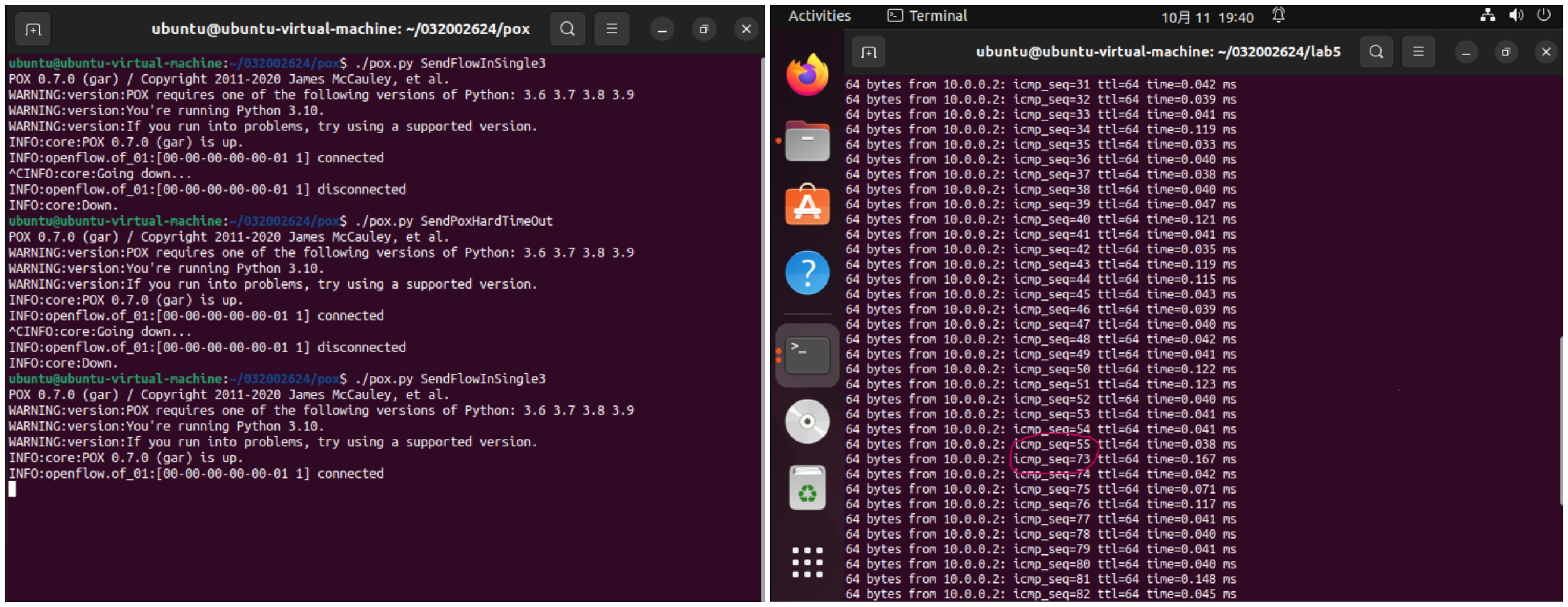Launch Firefox from the dock
The height and width of the screenshot is (607, 1568).
coord(807,75)
